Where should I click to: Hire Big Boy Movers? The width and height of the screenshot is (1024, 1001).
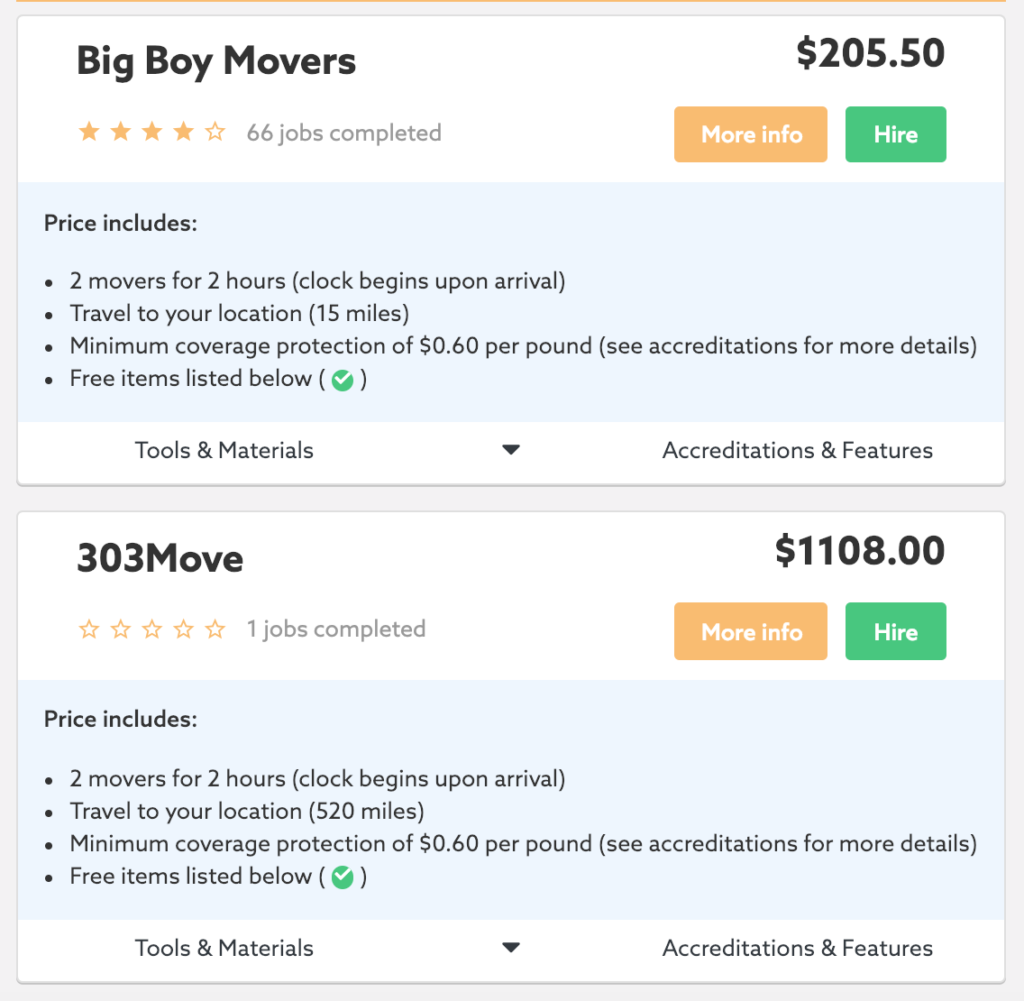coord(895,134)
